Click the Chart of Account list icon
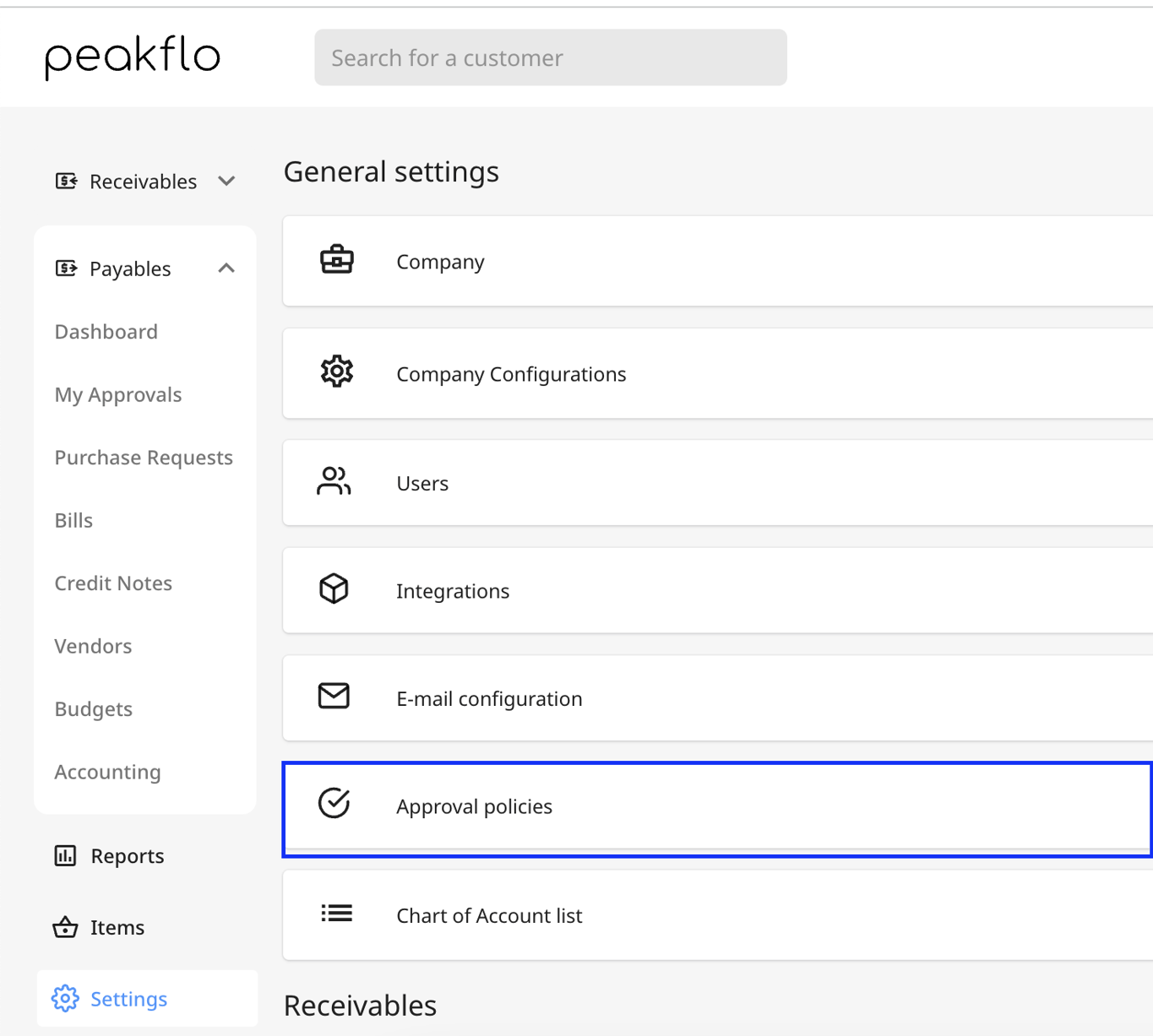 [x=335, y=913]
